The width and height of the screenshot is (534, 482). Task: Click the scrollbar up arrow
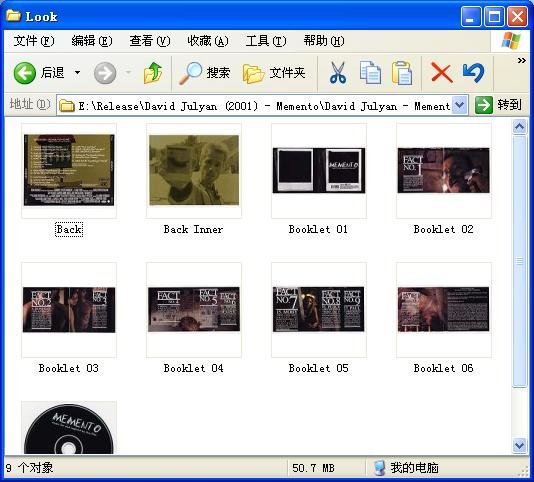[519, 127]
